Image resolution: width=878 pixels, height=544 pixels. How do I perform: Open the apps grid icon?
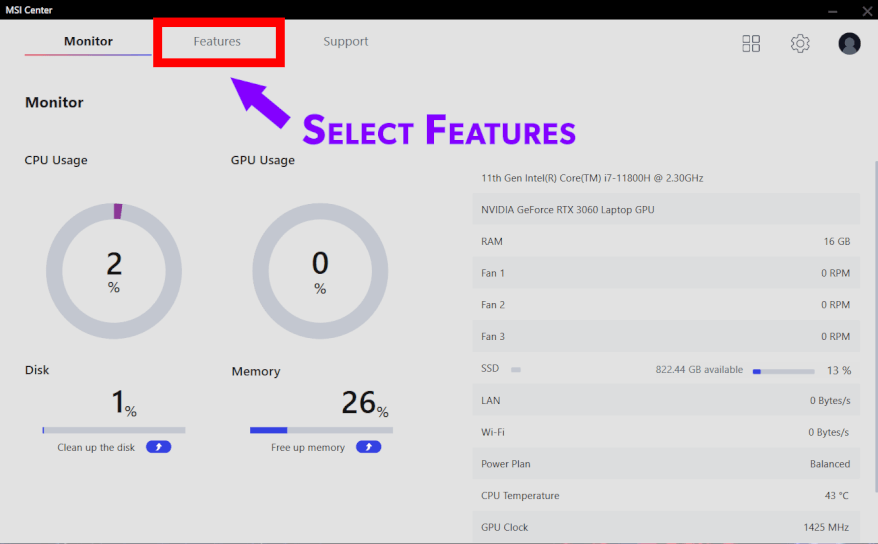point(751,44)
